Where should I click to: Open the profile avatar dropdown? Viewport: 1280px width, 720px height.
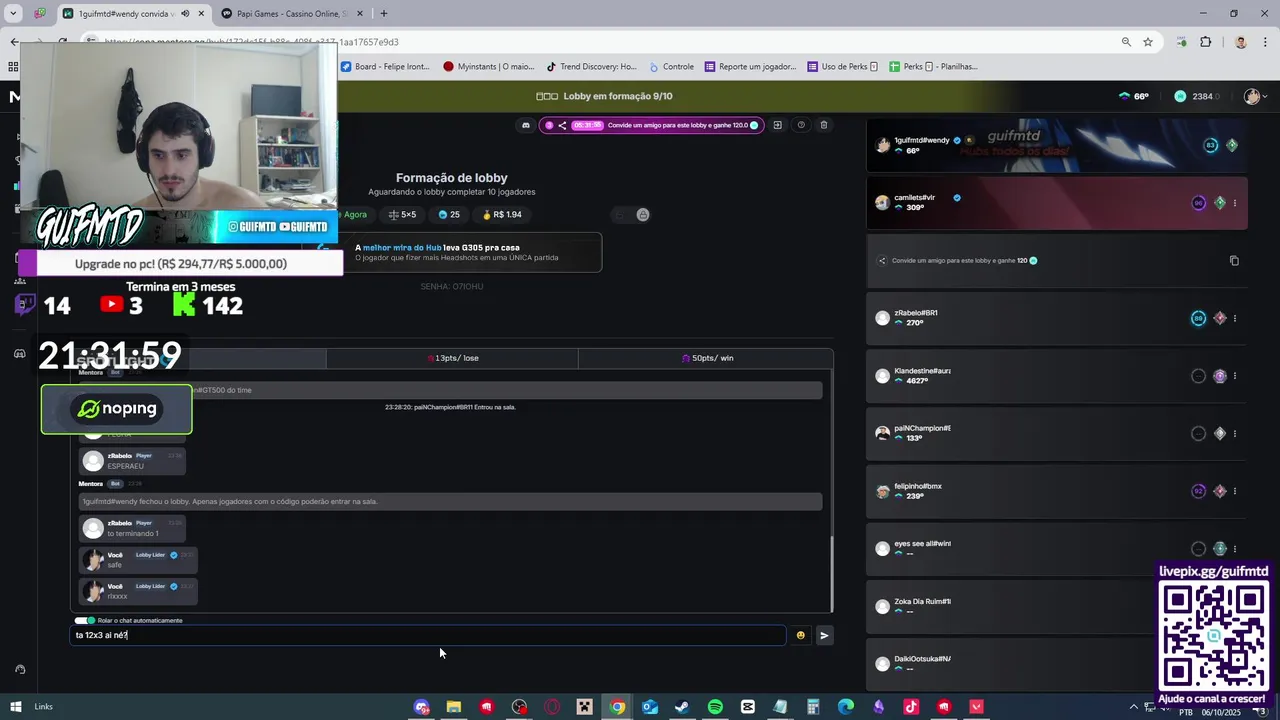(1254, 96)
